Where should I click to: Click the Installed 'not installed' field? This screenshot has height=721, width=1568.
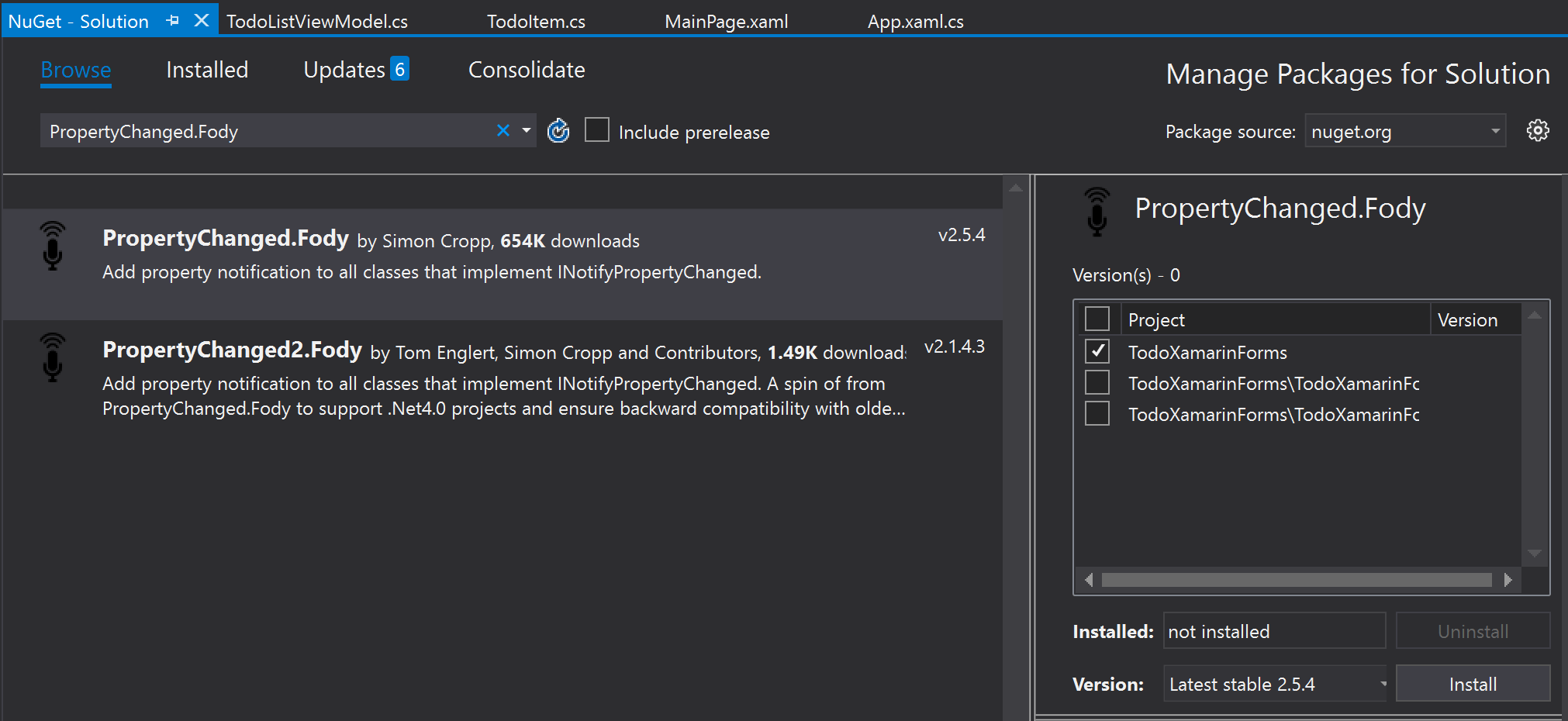pos(1274,631)
